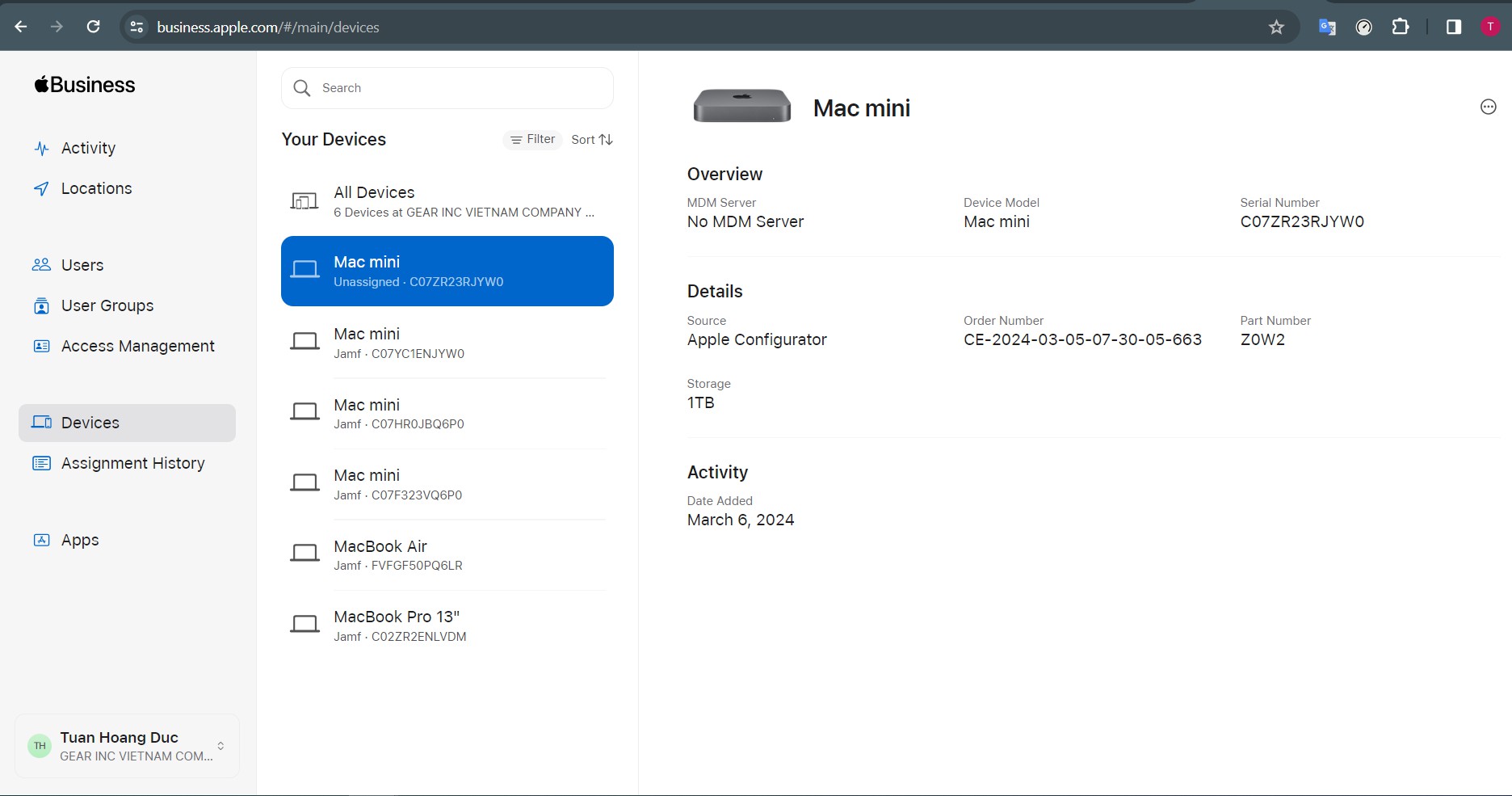Toggle the browser side panel icon
Viewport: 1512px width, 796px height.
(x=1453, y=27)
